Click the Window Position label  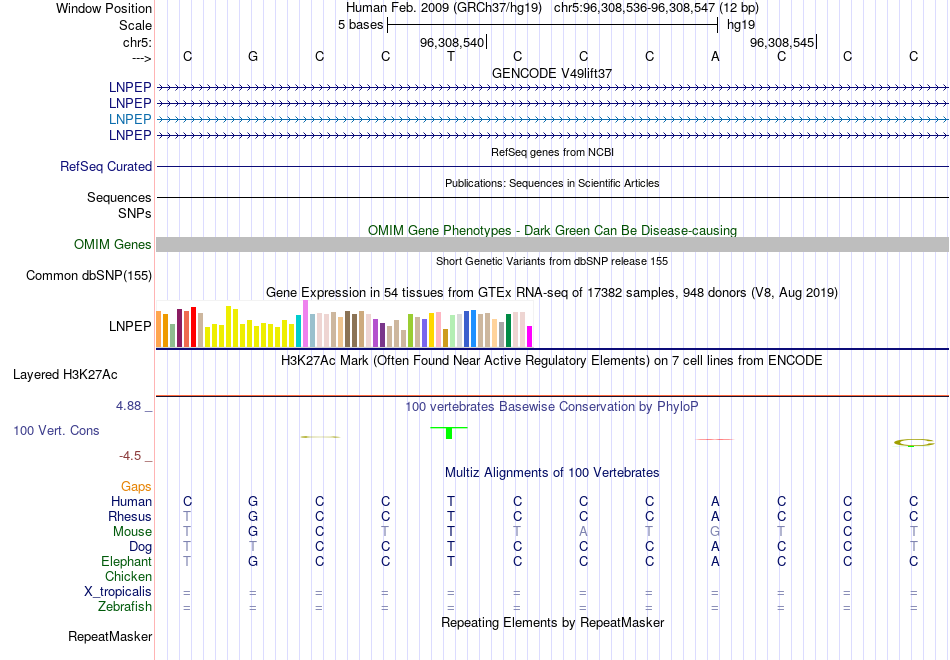tap(104, 8)
